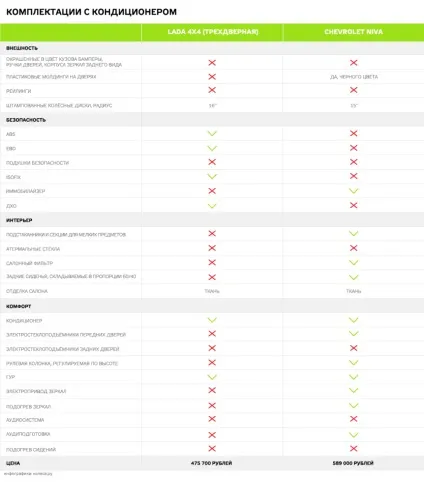Click the Подогрев сидений cross under LADA
424x483 pixels.
(212, 449)
